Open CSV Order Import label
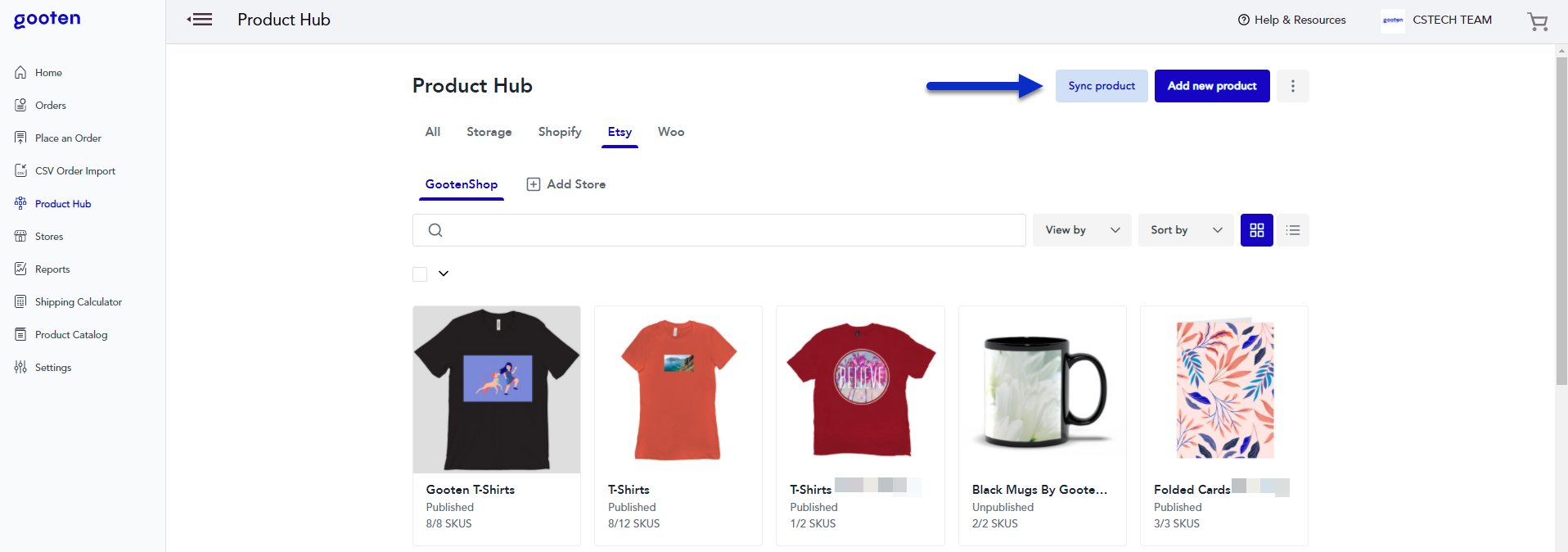Viewport: 1568px width, 552px height. [x=75, y=170]
